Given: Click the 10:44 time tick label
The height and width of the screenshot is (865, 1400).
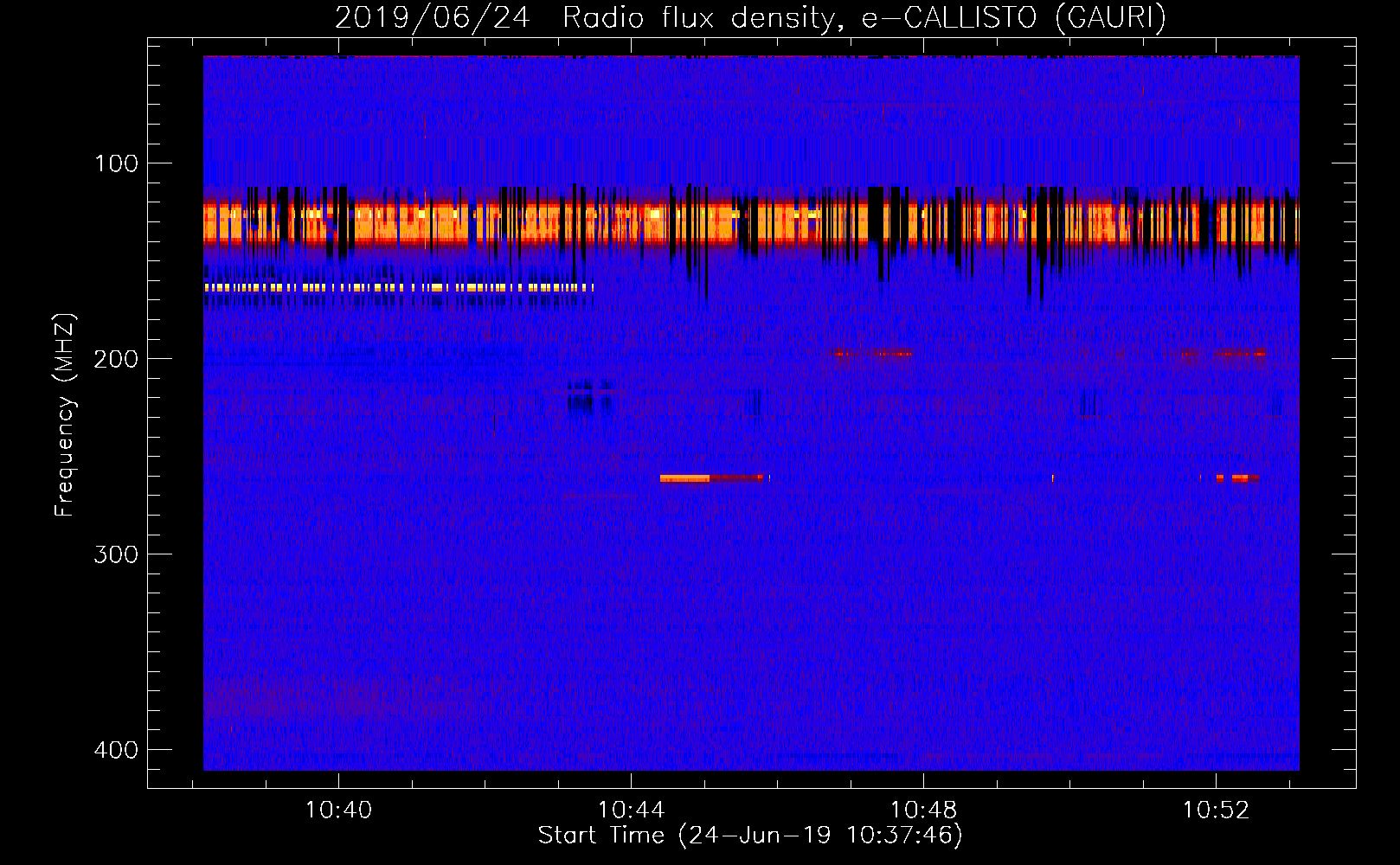Looking at the screenshot, I should pyautogui.click(x=631, y=810).
